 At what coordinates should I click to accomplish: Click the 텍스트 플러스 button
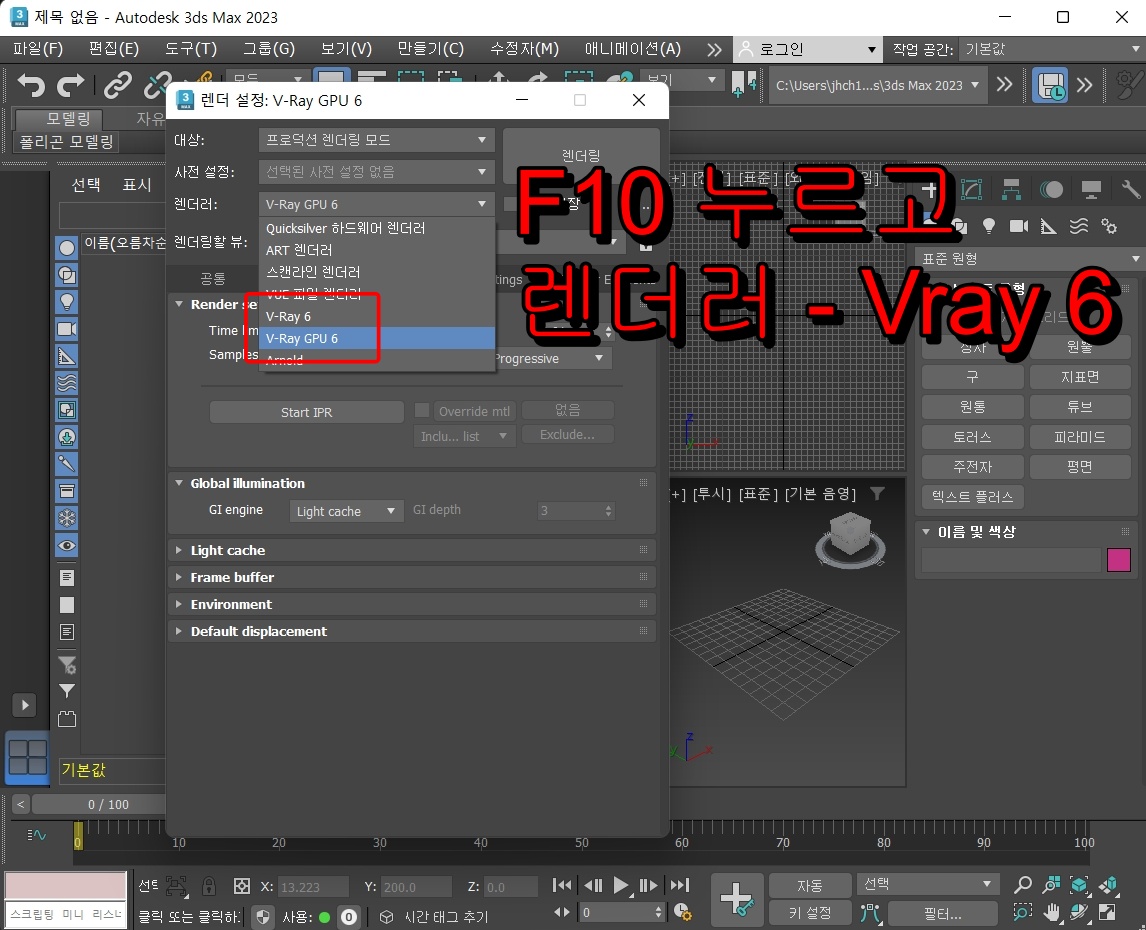[x=972, y=497]
